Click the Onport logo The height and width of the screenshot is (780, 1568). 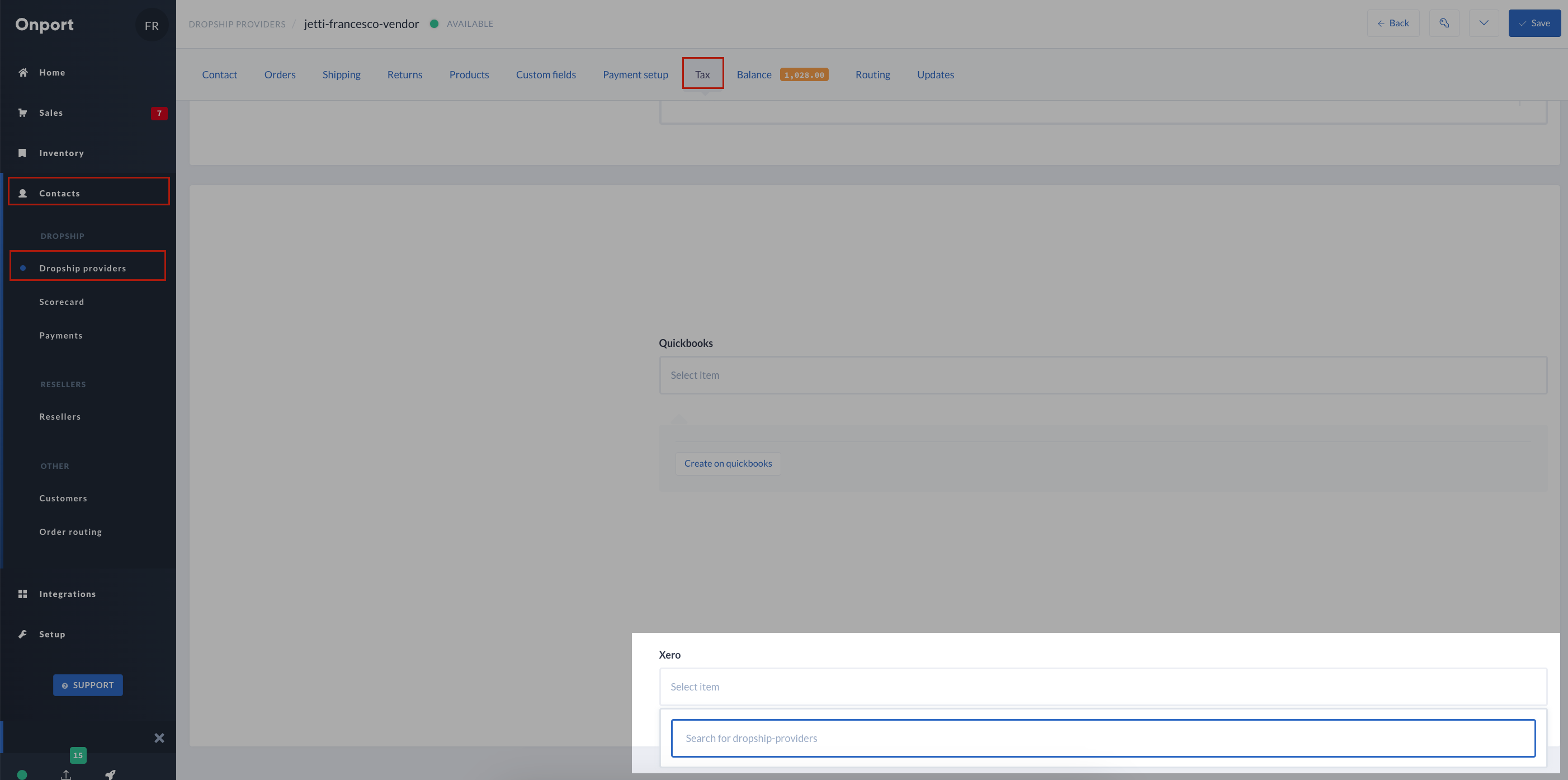pos(44,25)
